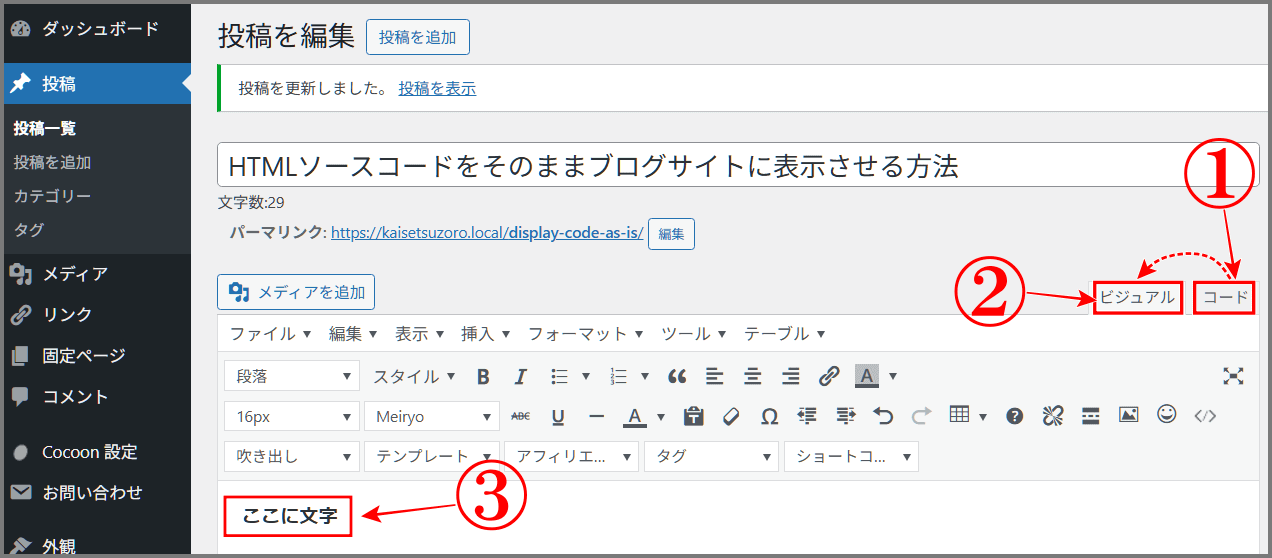
Task: Open the ファイル menu
Action: pyautogui.click(x=271, y=334)
